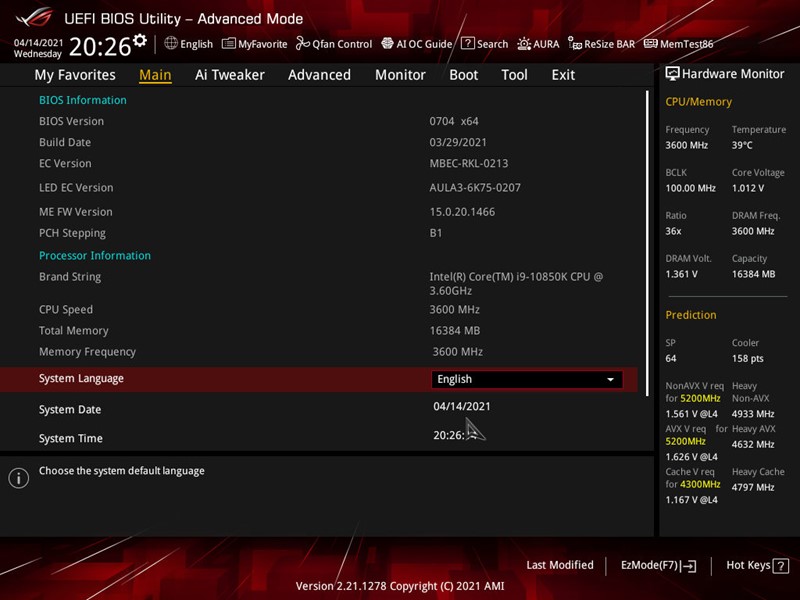Open the Advanced tab
Image resolution: width=800 pixels, height=600 pixels.
coord(319,75)
